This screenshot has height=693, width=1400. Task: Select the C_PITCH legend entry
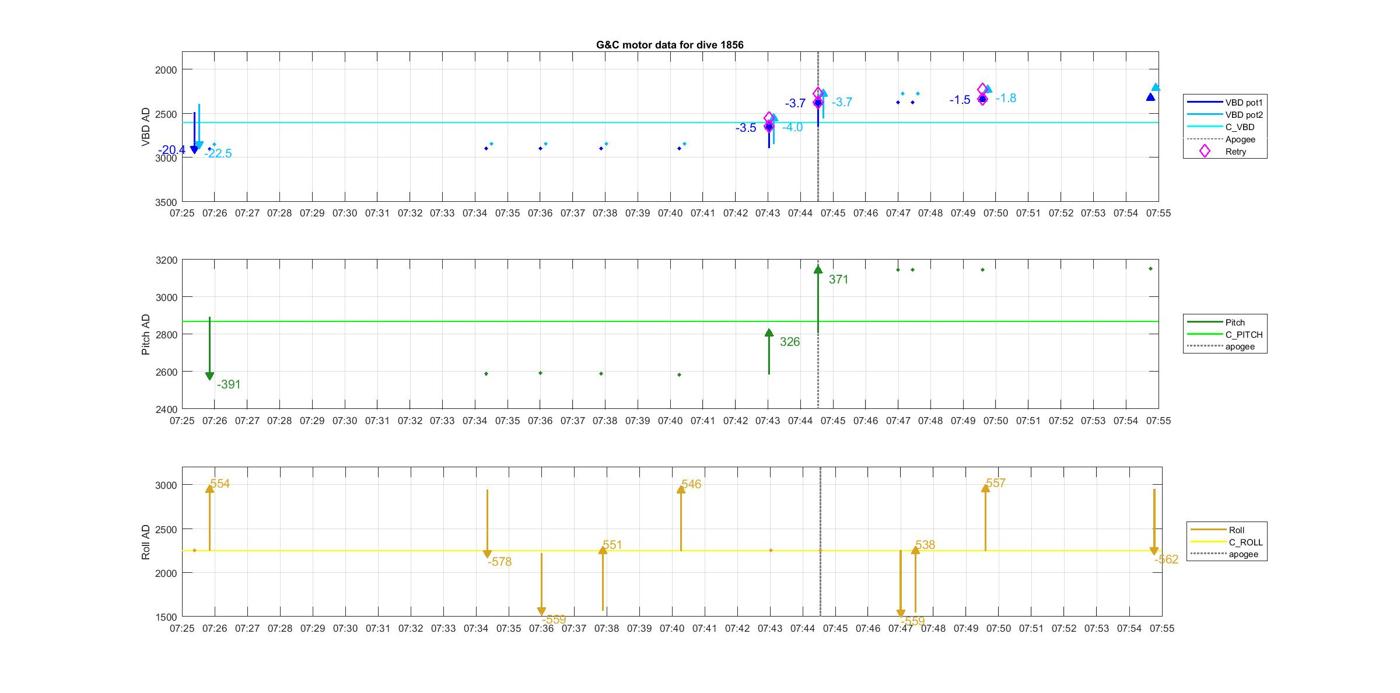[x=1225, y=334]
